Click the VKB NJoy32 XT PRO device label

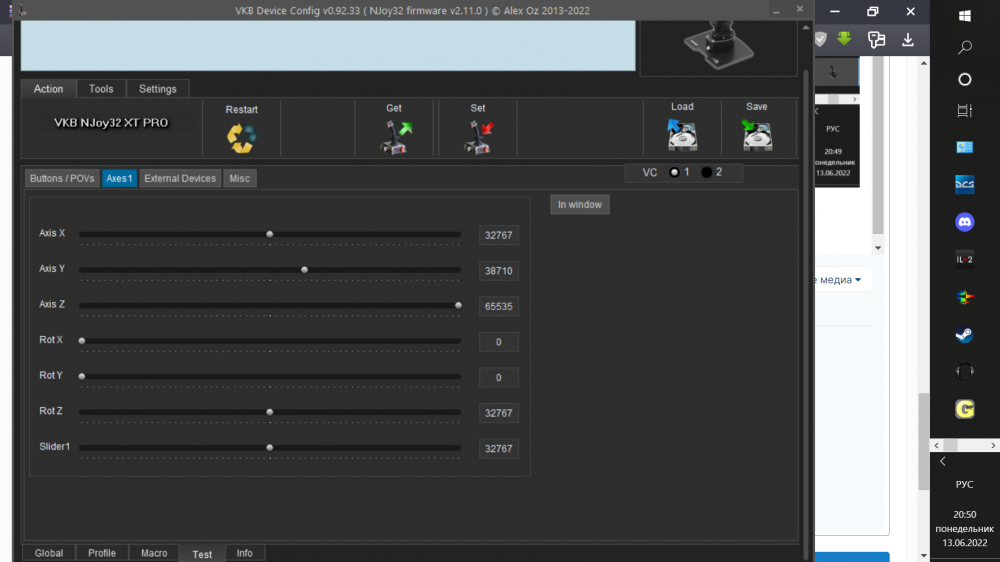pyautogui.click(x=111, y=123)
